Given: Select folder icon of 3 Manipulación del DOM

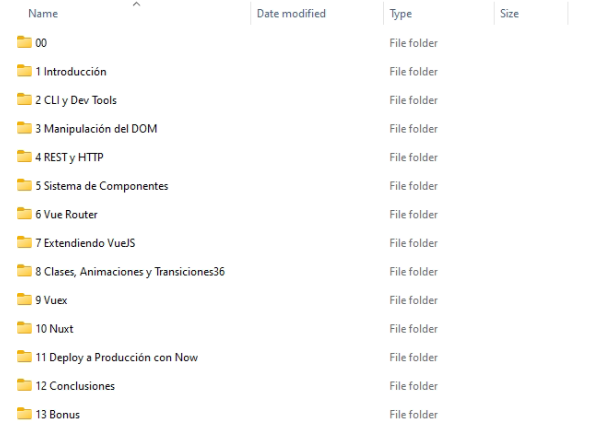Looking at the screenshot, I should tap(24, 128).
